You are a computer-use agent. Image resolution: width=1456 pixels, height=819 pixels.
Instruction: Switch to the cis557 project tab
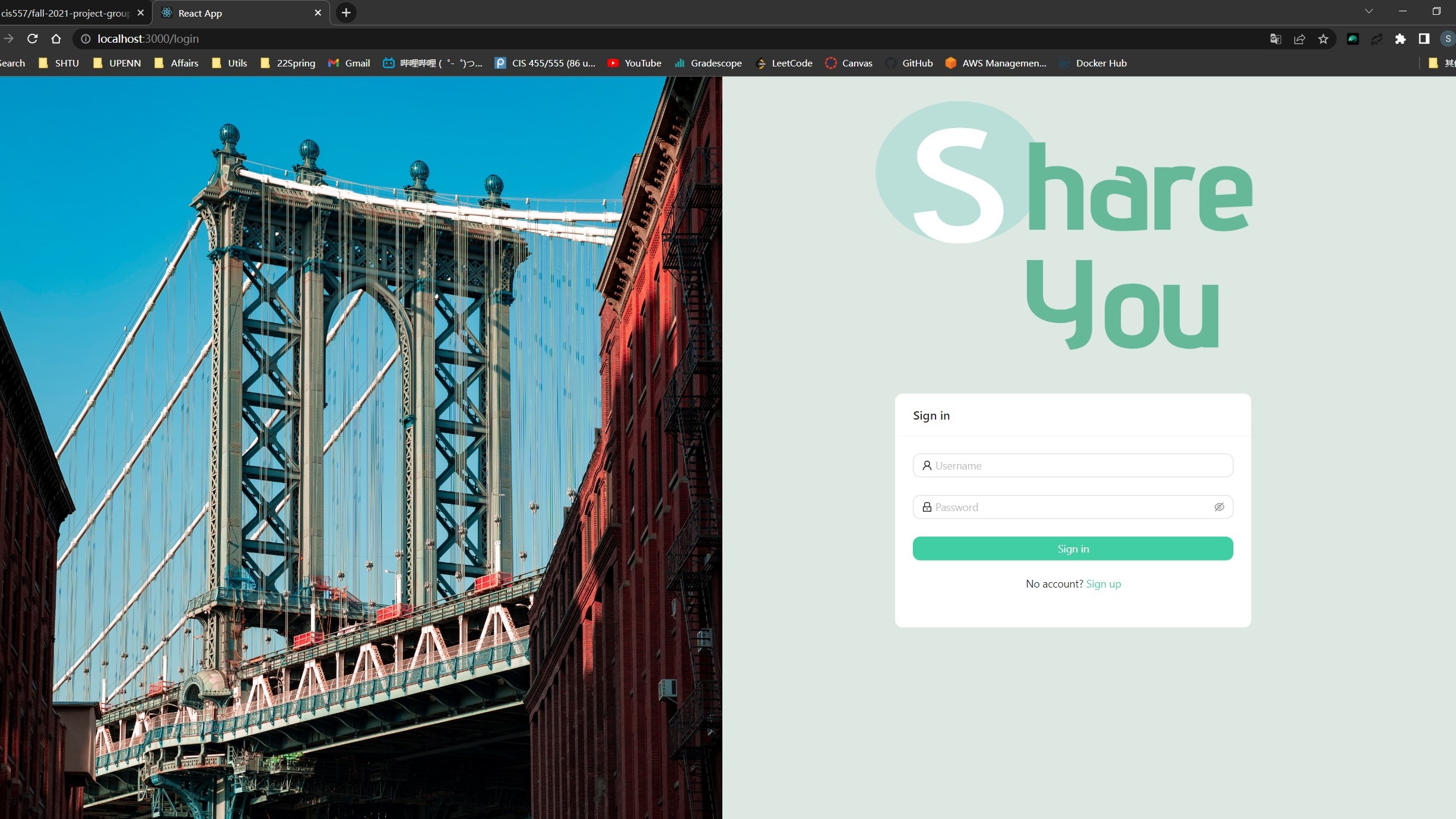(x=65, y=13)
